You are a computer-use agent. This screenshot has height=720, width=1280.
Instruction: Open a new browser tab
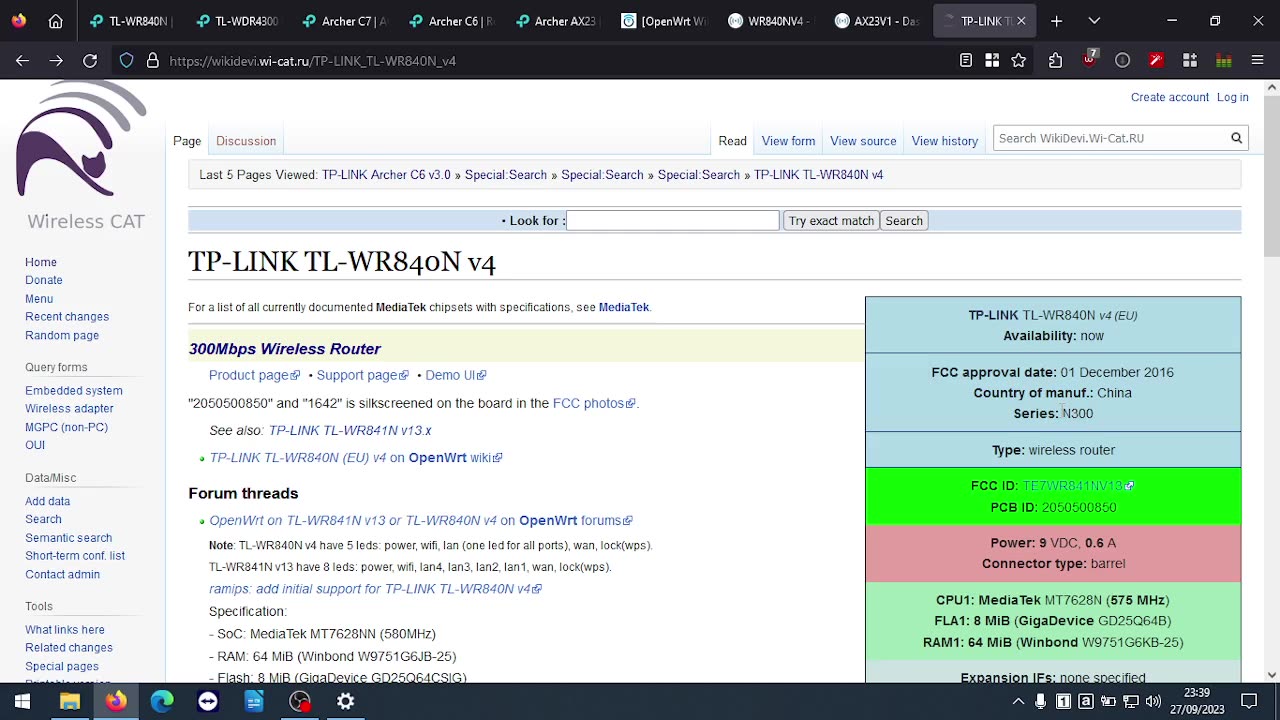pyautogui.click(x=1056, y=21)
